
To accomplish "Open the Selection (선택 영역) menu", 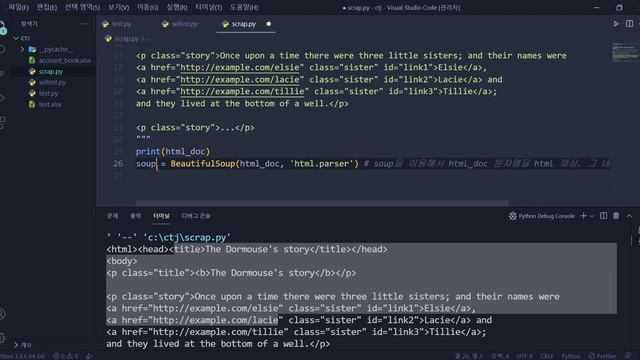I will point(82,7).
